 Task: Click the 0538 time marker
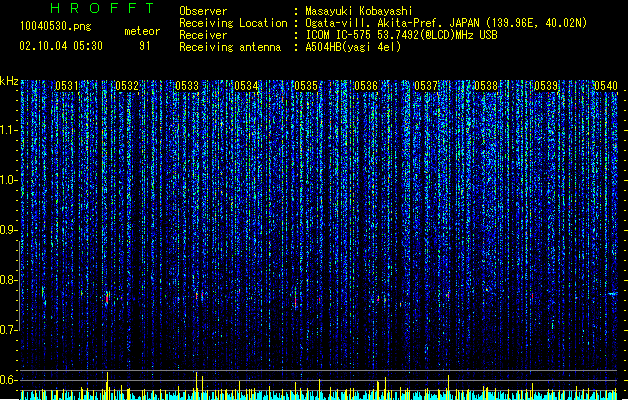click(486, 86)
